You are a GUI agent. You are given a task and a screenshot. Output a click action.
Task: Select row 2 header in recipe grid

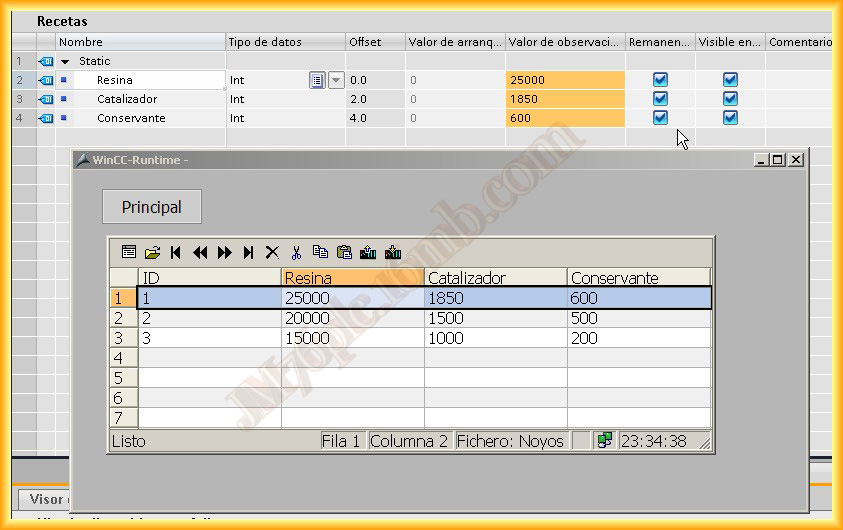click(124, 318)
